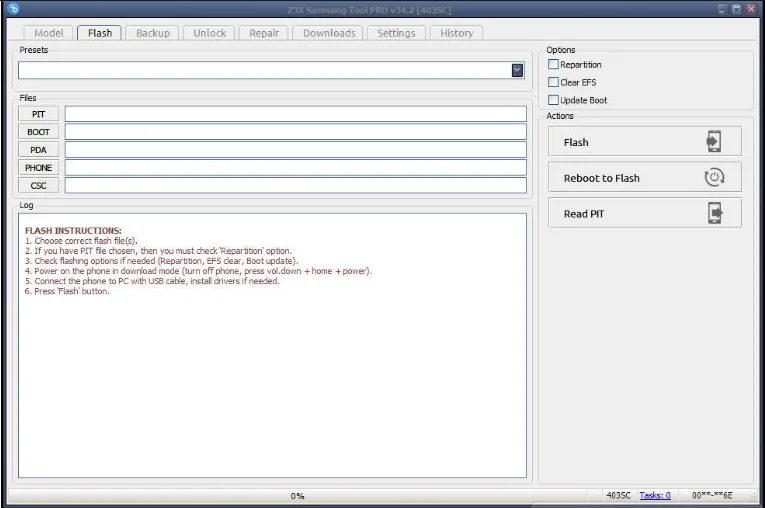765x508 pixels.
Task: Tick the Clear EFS option
Action: tap(553, 82)
